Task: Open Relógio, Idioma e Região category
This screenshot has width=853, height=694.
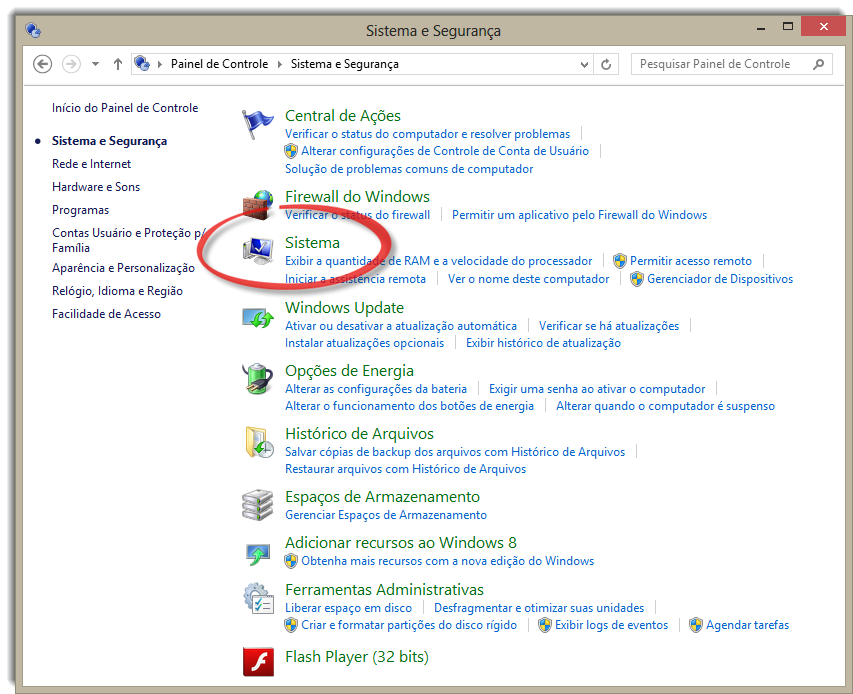Action: [x=118, y=291]
